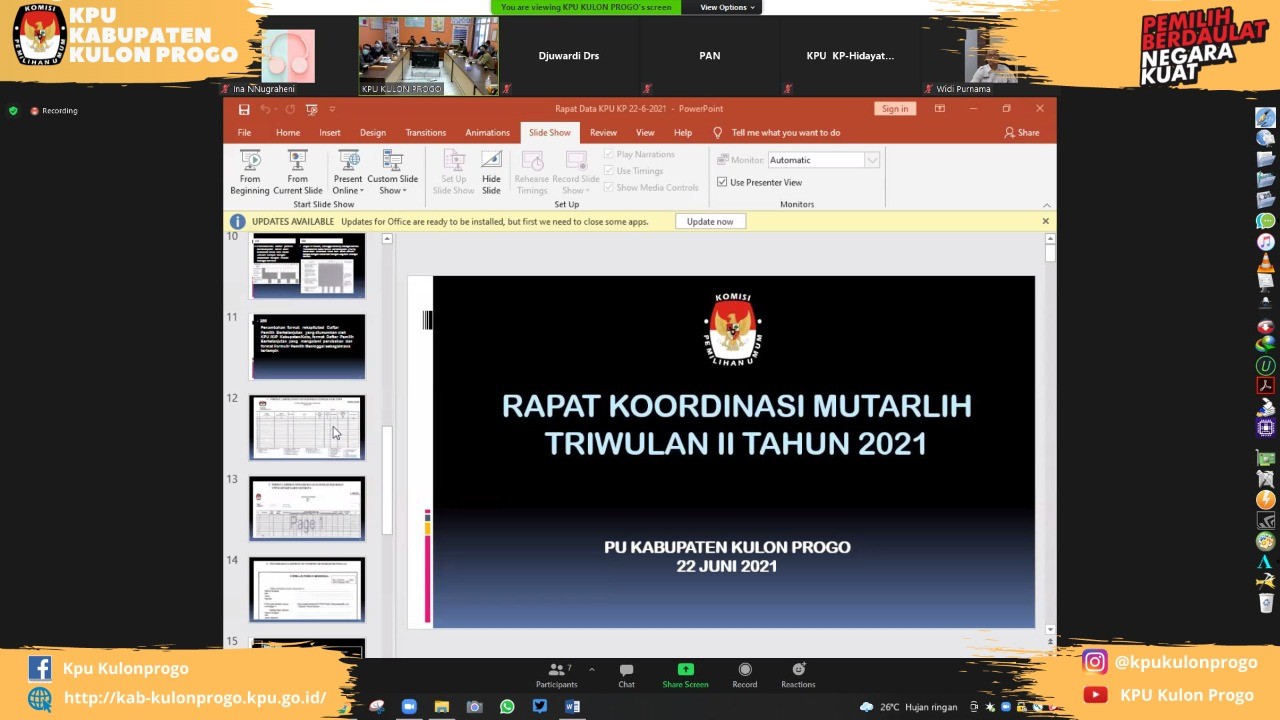The image size is (1280, 720).
Task: Expand the Zoom View Options menu
Action: coord(727,7)
